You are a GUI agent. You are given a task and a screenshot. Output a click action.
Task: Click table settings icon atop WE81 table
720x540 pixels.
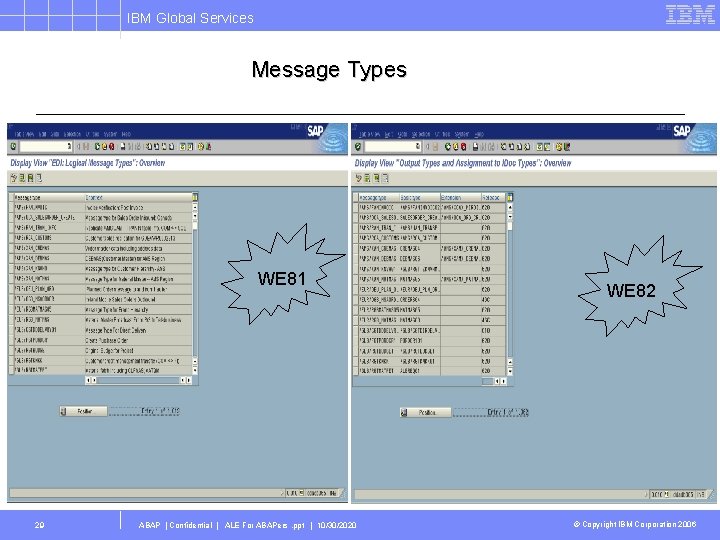point(195,197)
